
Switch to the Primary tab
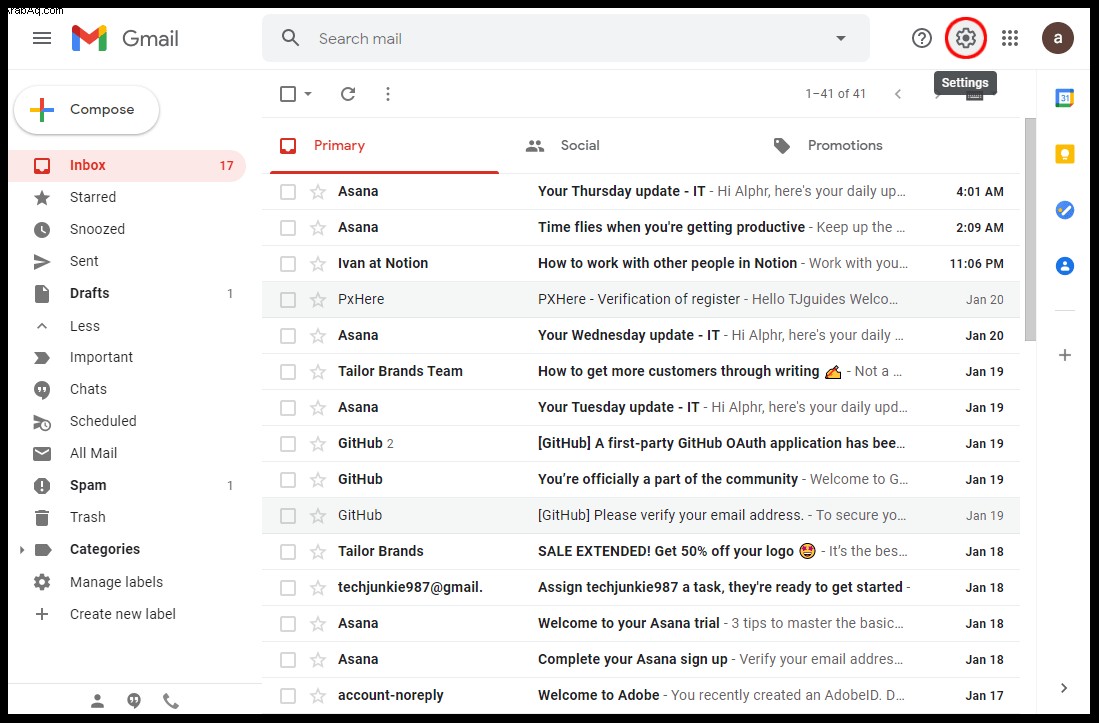[384, 146]
